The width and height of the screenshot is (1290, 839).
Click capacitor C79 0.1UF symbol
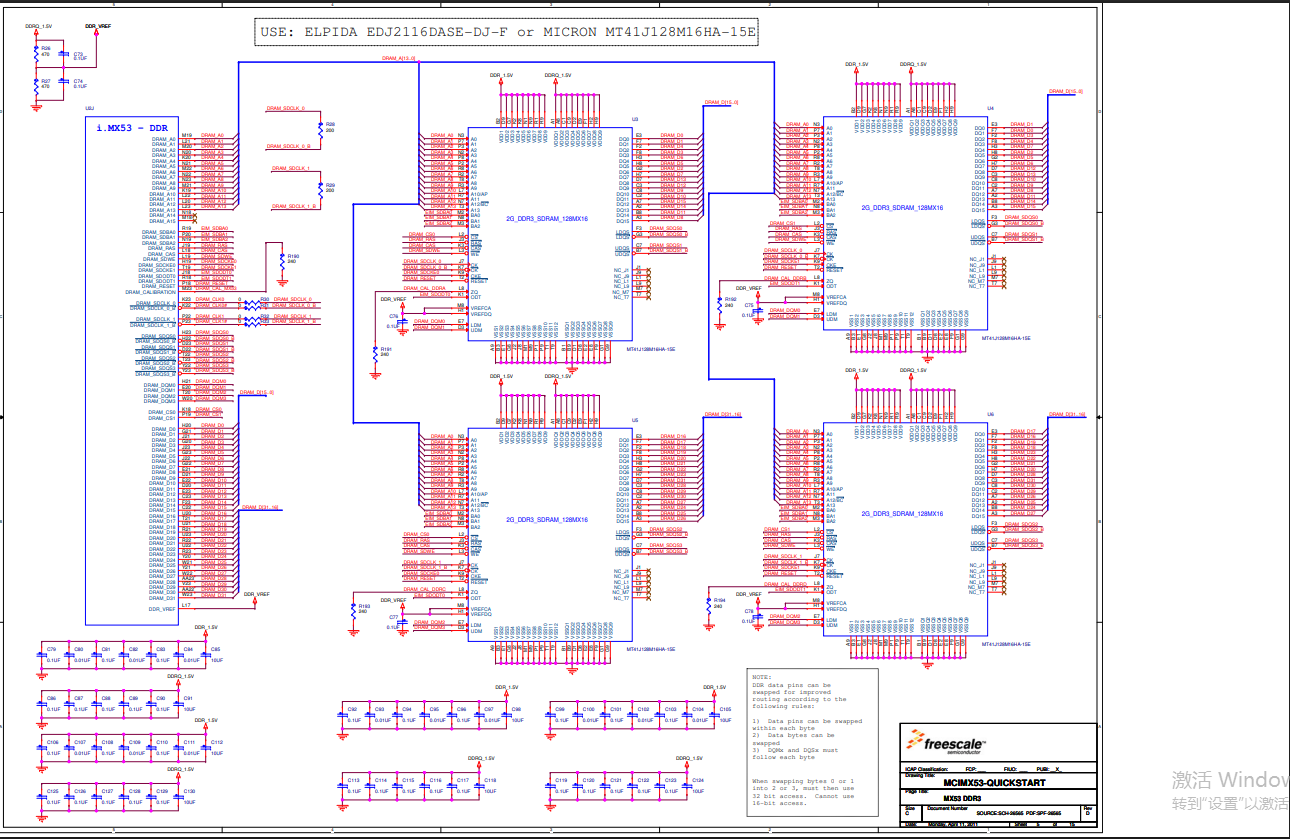(42, 655)
